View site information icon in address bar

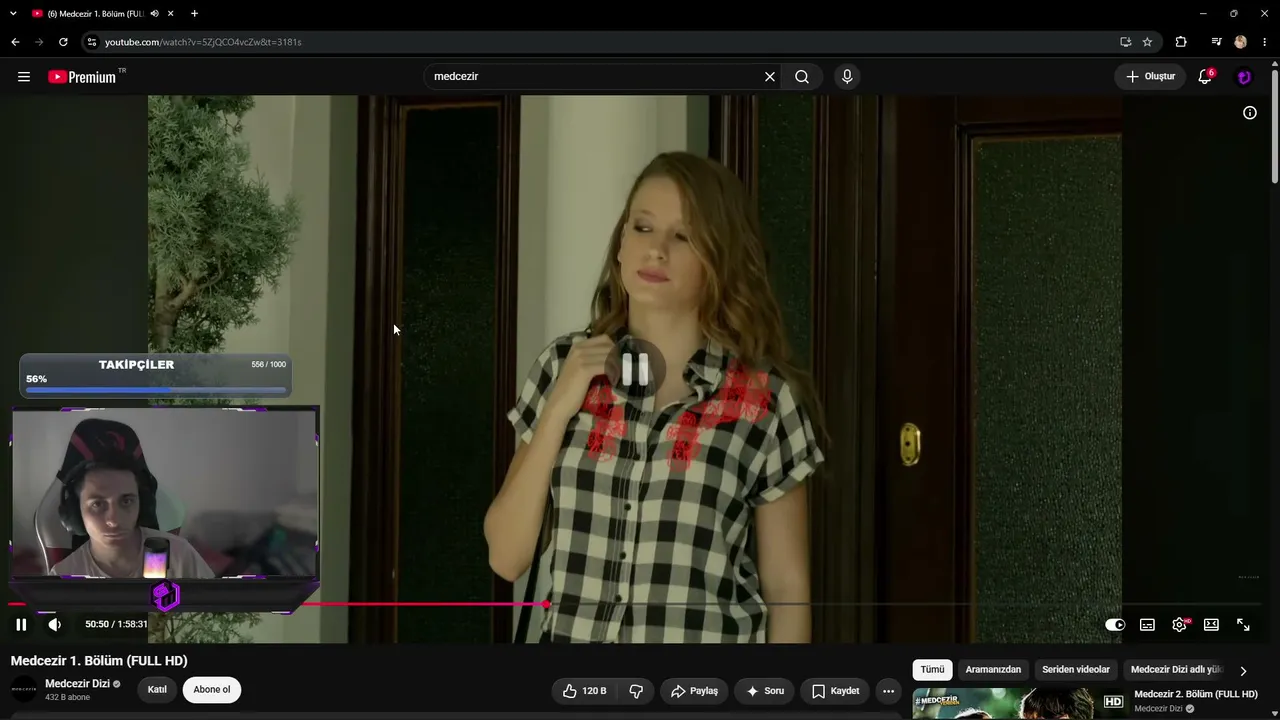[92, 42]
